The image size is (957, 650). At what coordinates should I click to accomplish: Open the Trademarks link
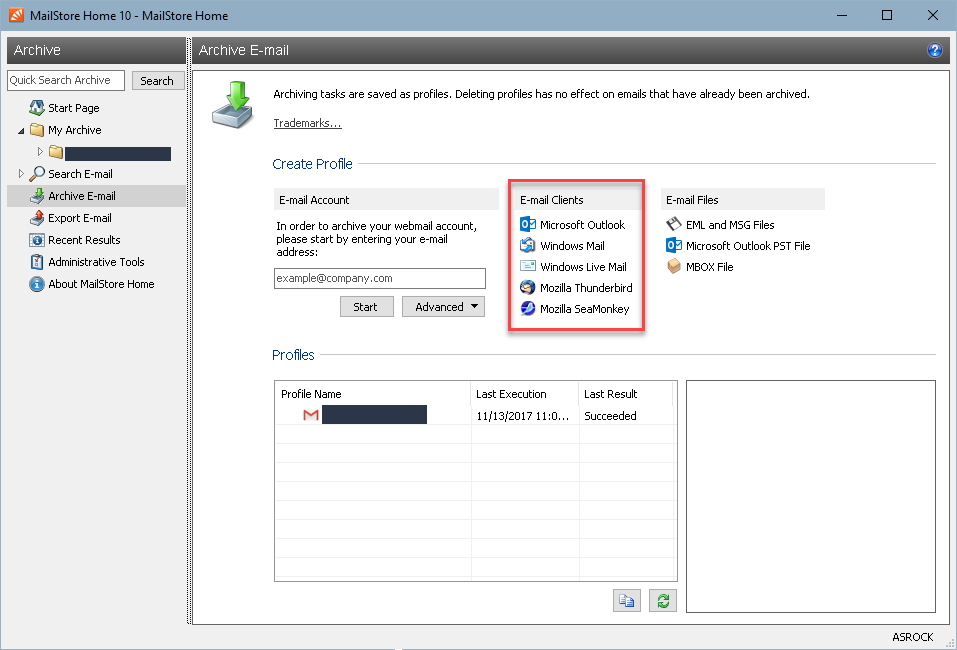tap(307, 123)
